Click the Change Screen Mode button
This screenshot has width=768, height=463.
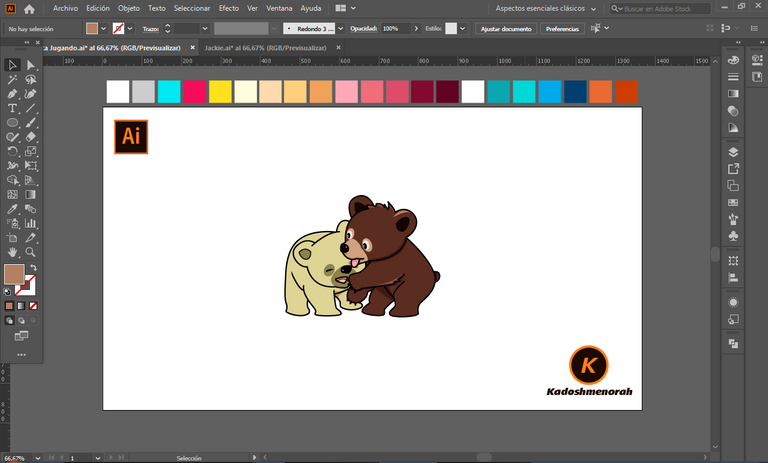pos(21,336)
